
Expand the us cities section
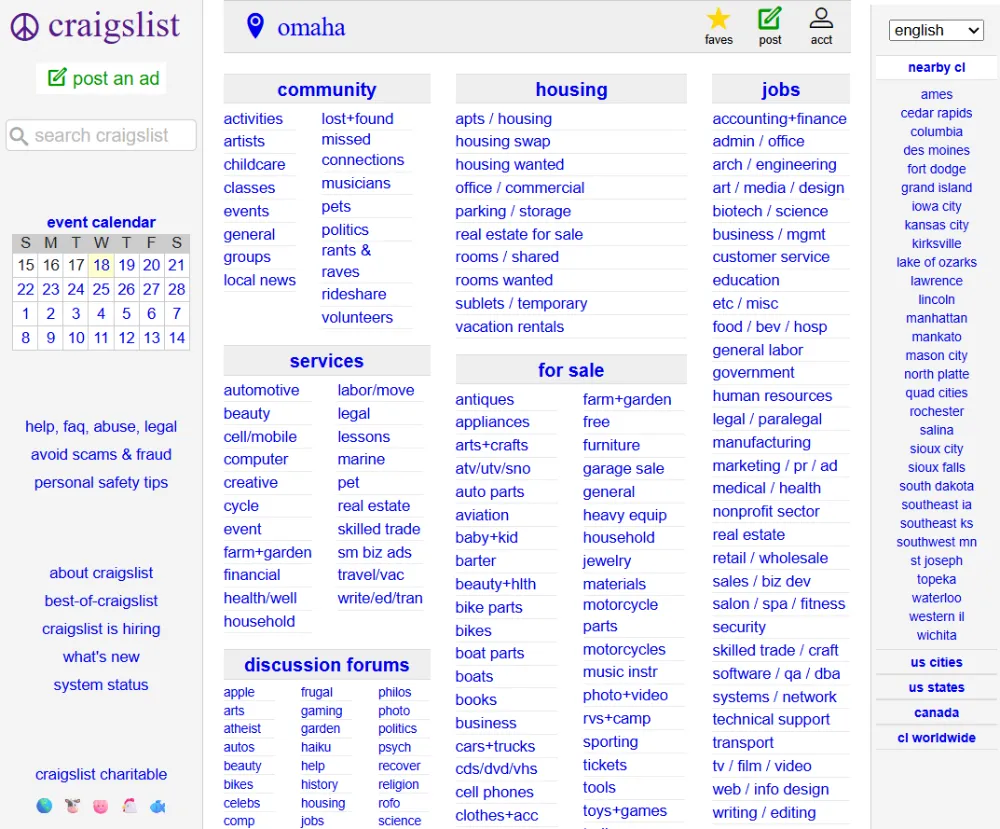(x=936, y=662)
